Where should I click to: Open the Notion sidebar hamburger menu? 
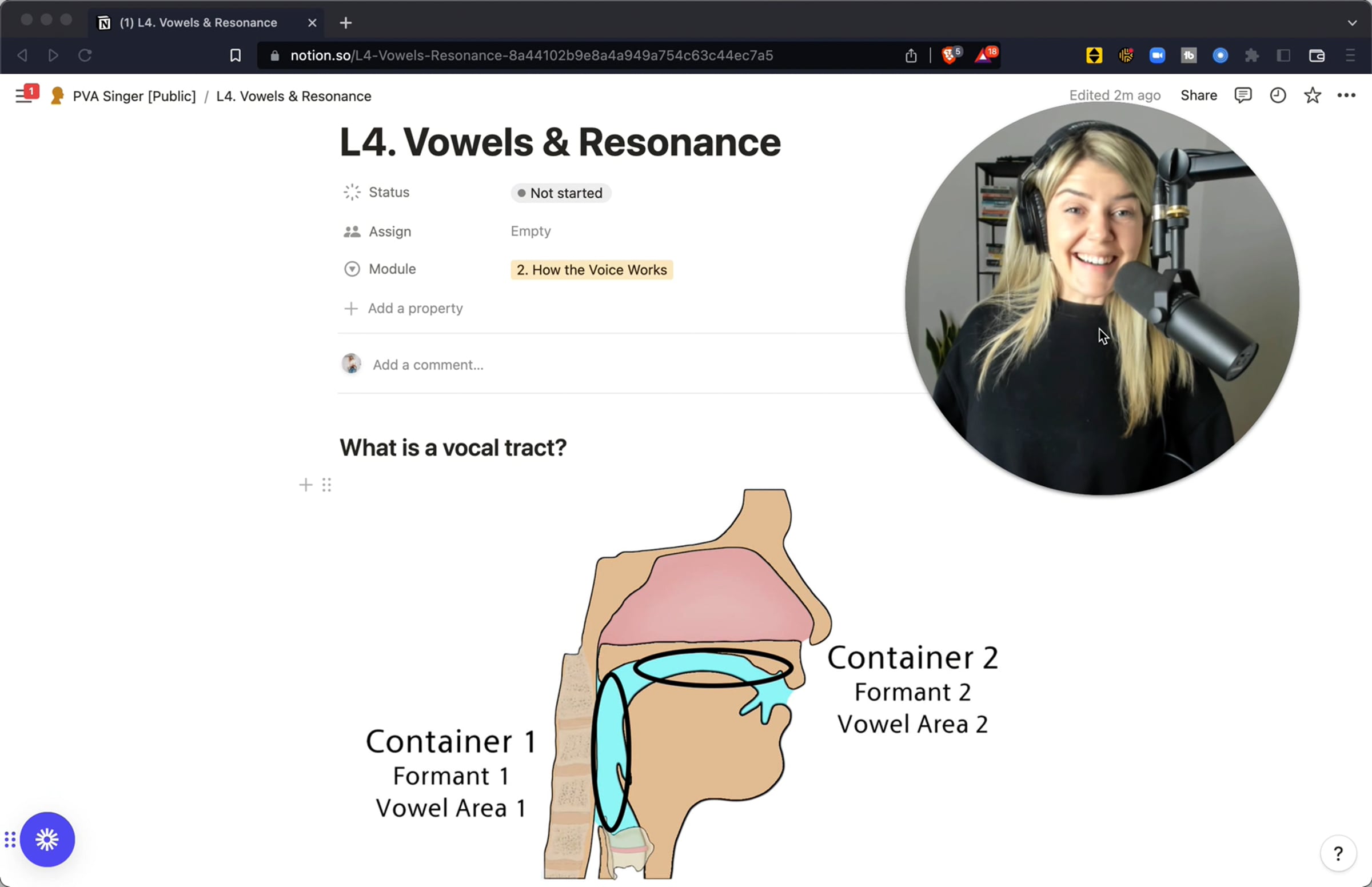point(23,96)
